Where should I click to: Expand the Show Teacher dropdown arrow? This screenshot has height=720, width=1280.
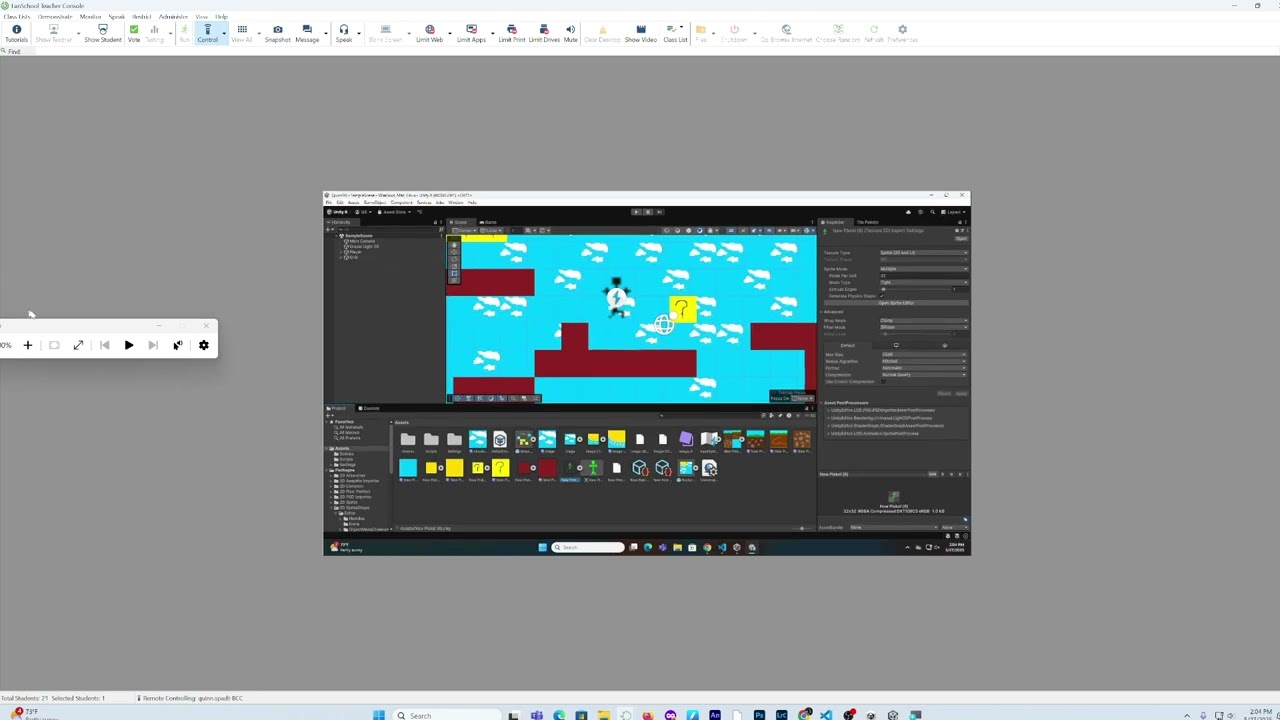(78, 33)
